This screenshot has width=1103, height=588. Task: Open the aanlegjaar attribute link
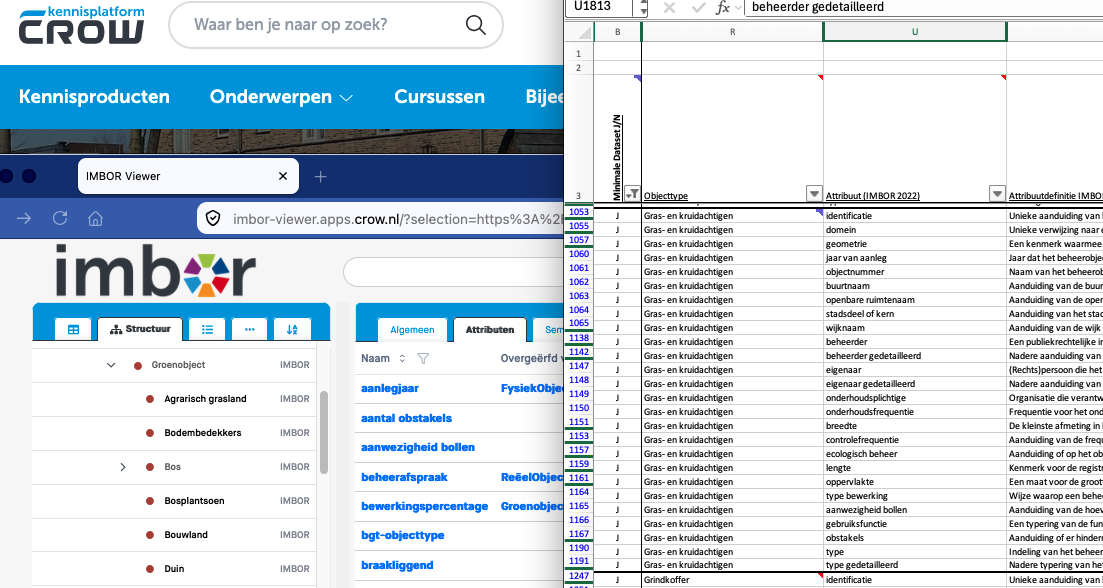[390, 388]
